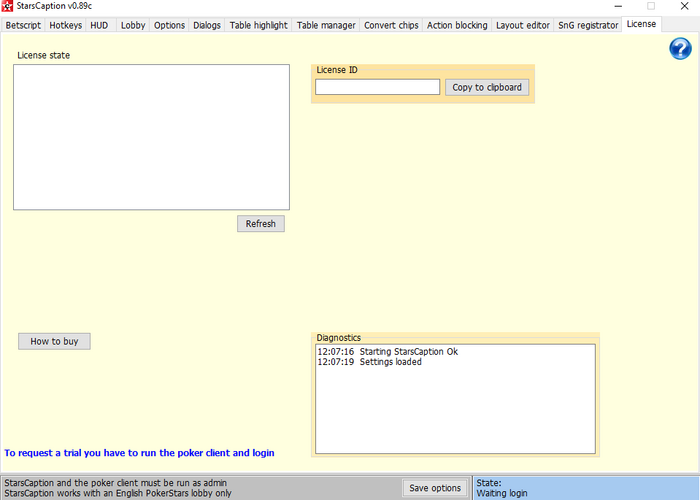Select the SnG registrator tab
The image size is (700, 500).
pos(588,25)
